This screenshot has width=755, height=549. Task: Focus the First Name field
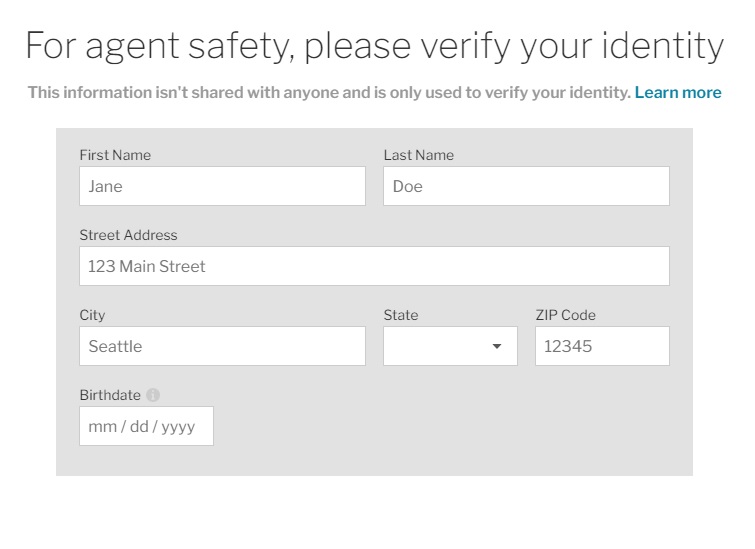[x=222, y=186]
